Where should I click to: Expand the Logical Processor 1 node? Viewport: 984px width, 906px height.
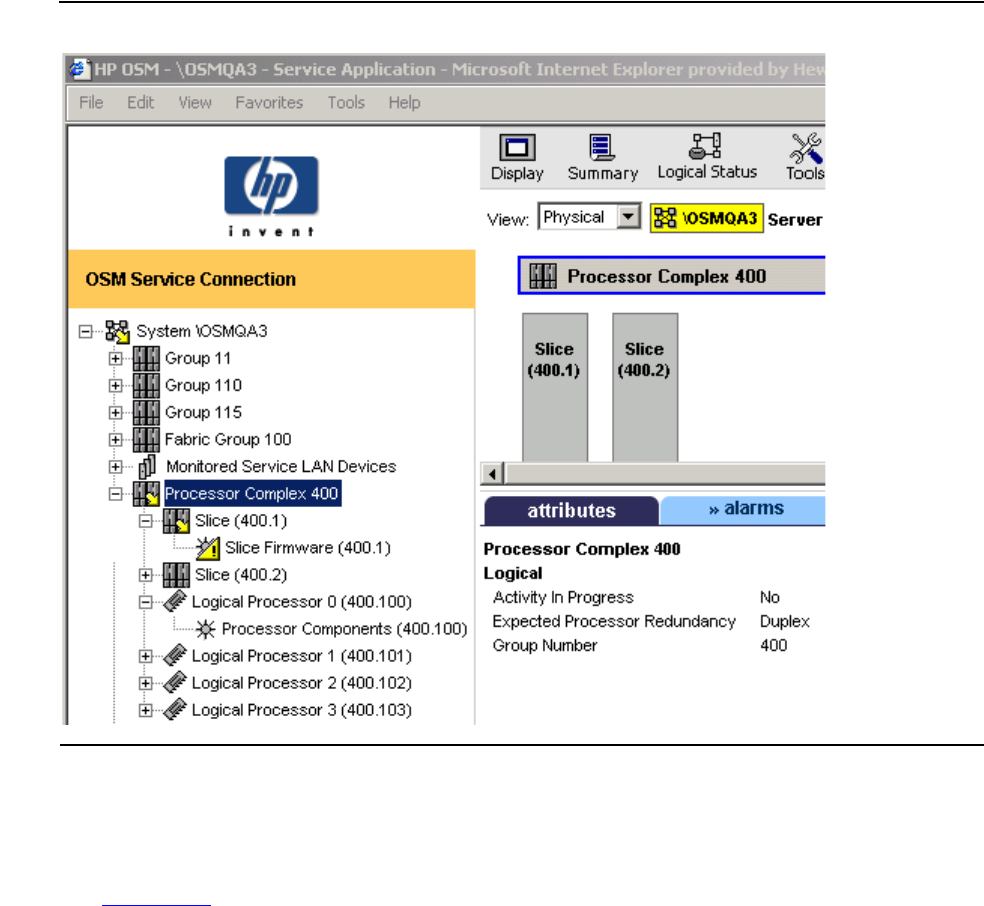146,656
